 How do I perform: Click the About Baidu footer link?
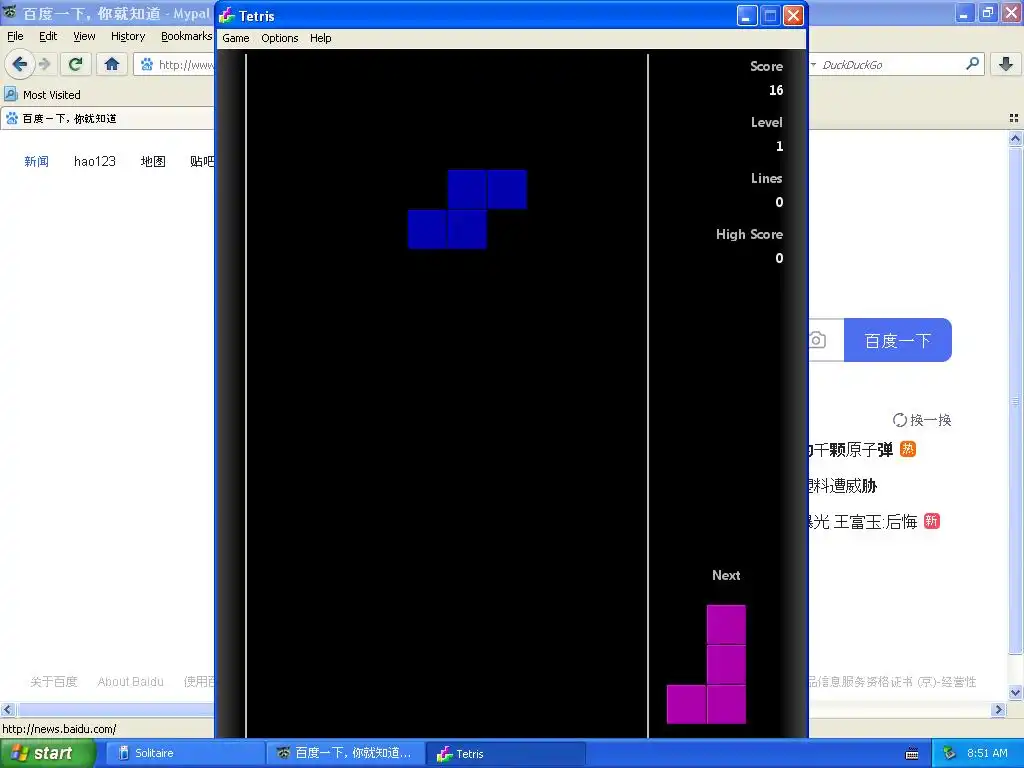point(131,682)
